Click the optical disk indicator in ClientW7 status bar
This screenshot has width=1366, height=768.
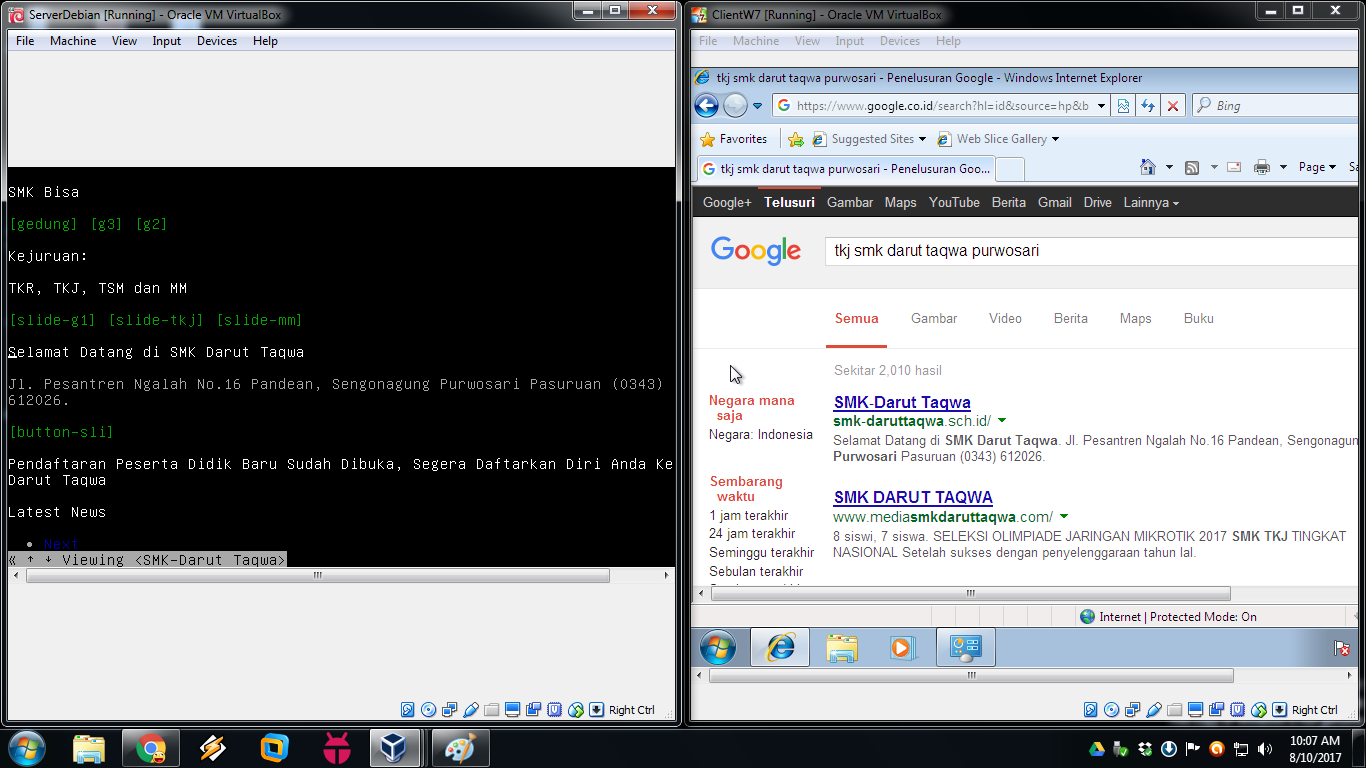[x=1112, y=710]
